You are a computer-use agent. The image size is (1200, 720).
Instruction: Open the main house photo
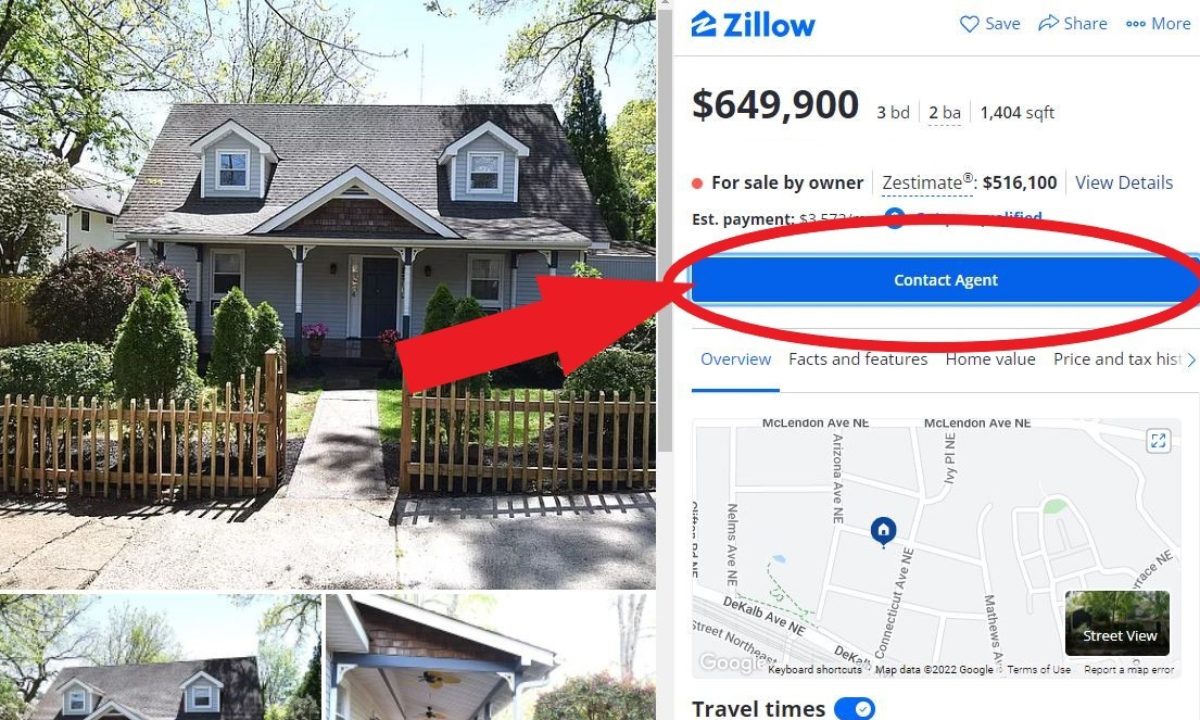tap(328, 295)
